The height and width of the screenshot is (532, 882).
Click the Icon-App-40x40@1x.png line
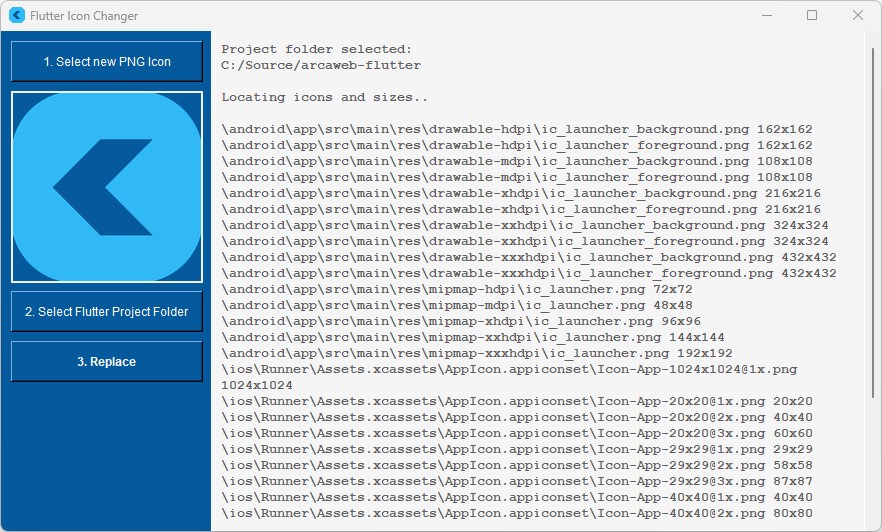click(517, 498)
